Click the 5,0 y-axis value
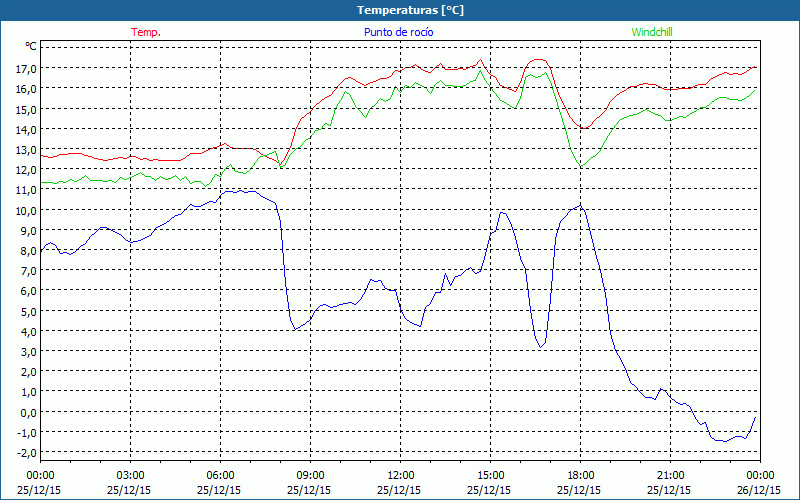 point(30,311)
